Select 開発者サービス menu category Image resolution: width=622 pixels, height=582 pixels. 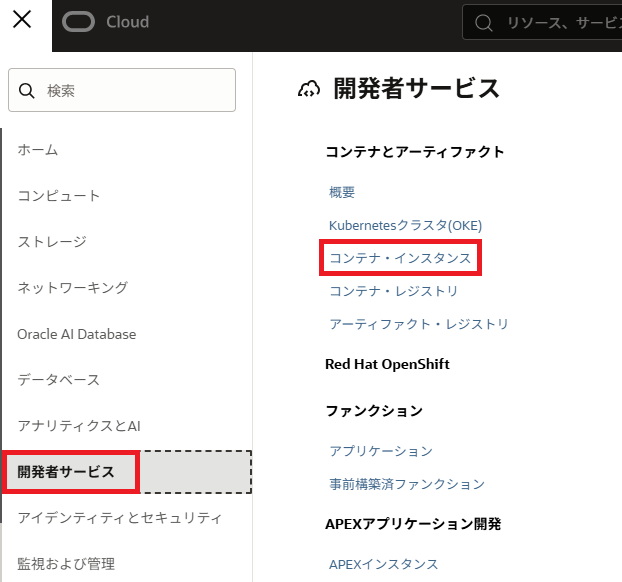coord(66,472)
